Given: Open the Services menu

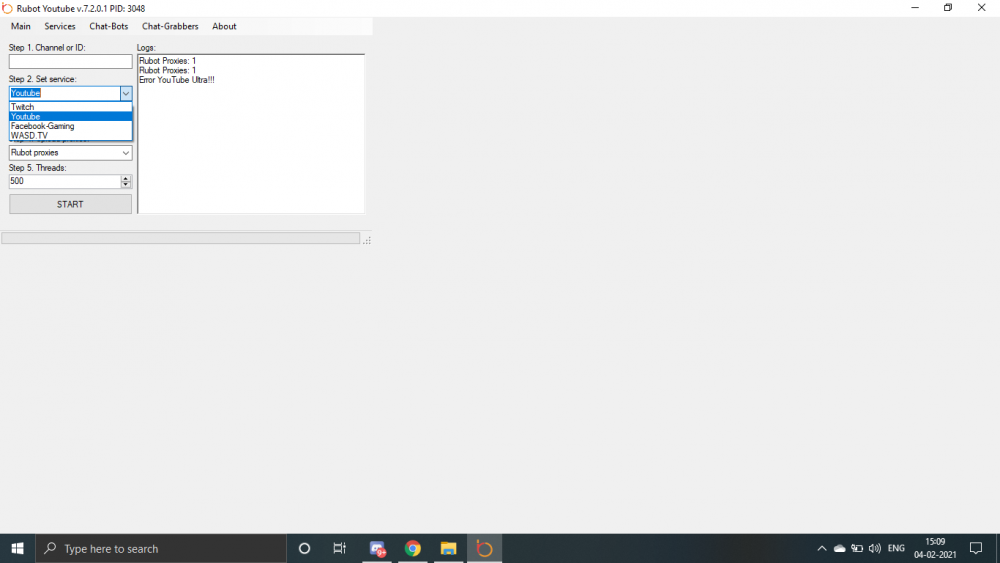Looking at the screenshot, I should click(60, 26).
